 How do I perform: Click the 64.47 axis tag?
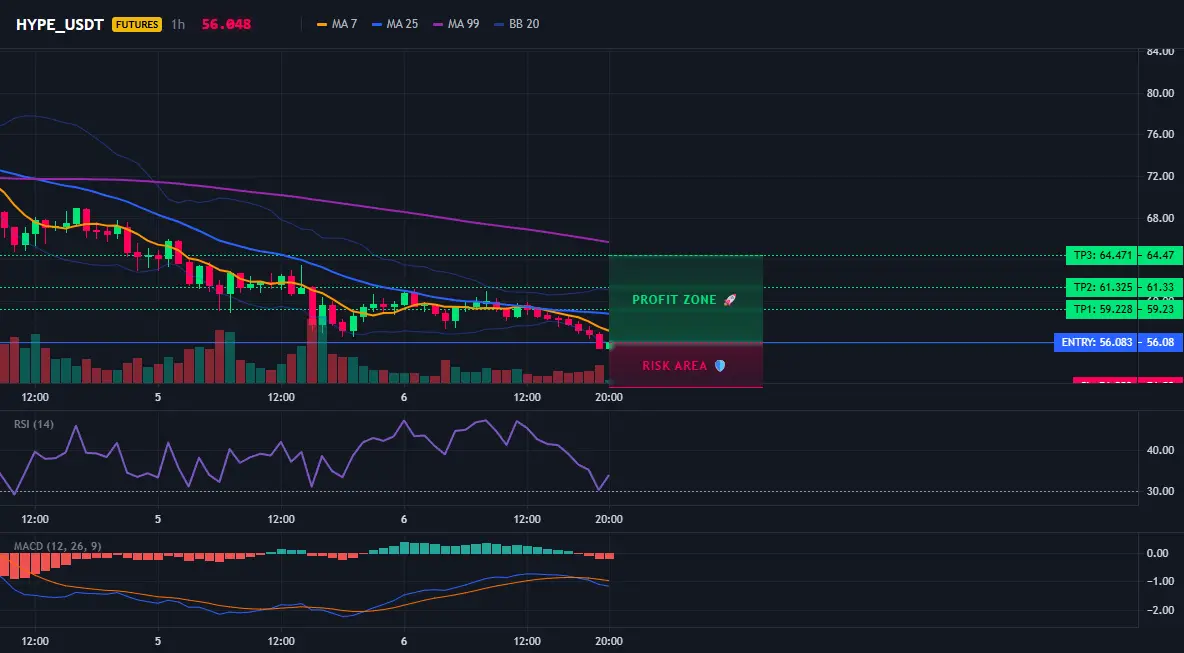pos(1161,255)
